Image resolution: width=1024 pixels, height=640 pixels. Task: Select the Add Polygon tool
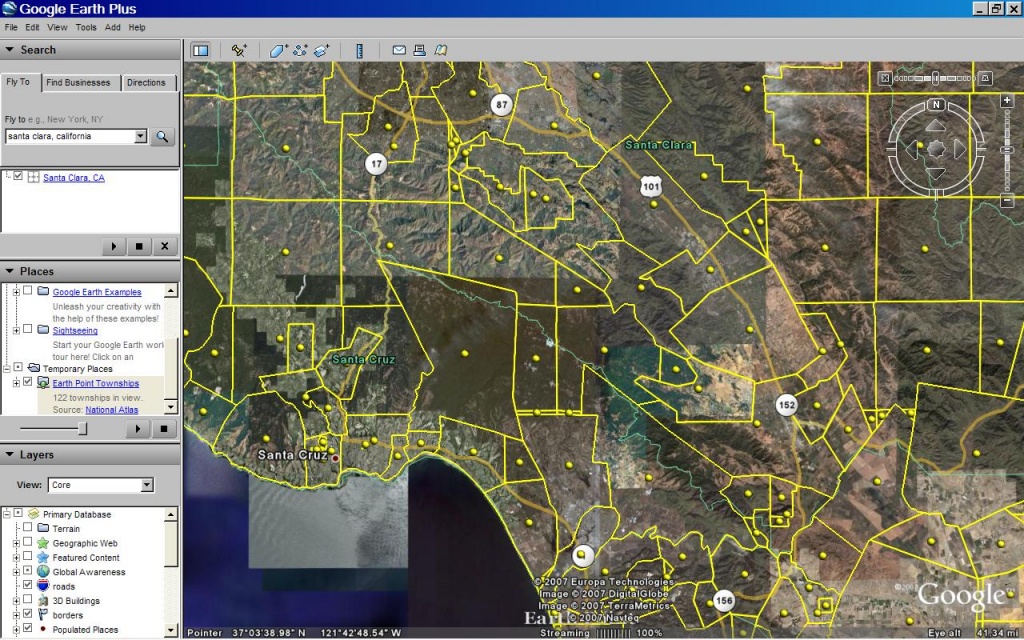[x=278, y=50]
